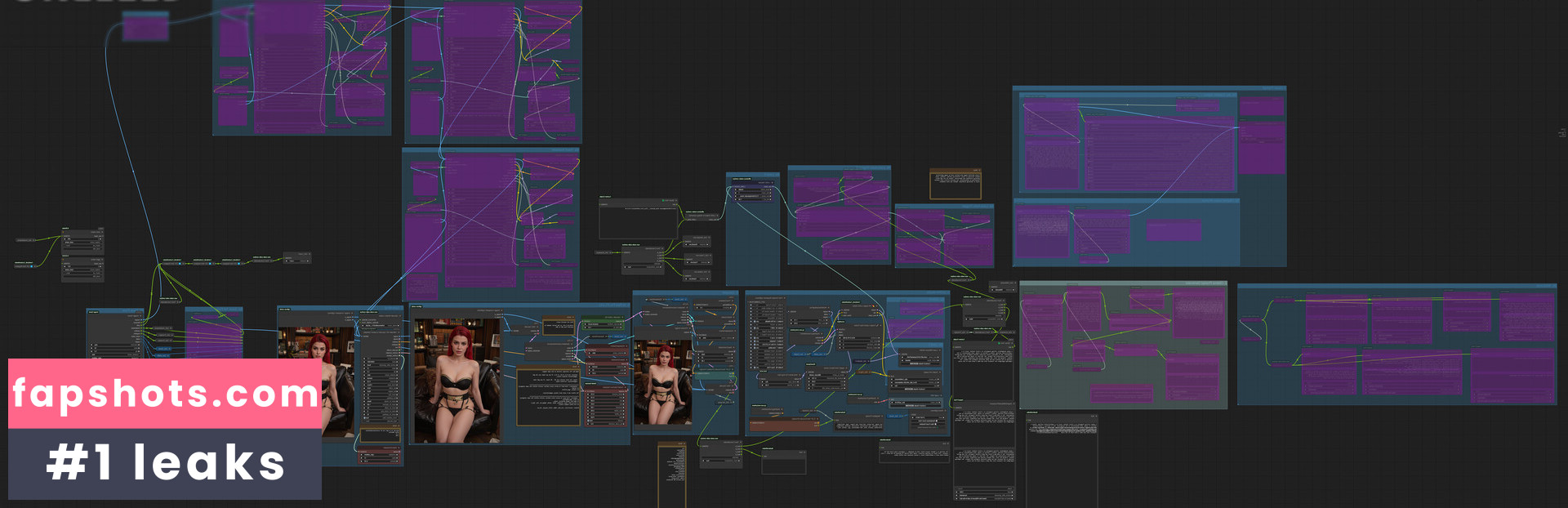Select the reddish-brown node below the center group

coord(782,425)
